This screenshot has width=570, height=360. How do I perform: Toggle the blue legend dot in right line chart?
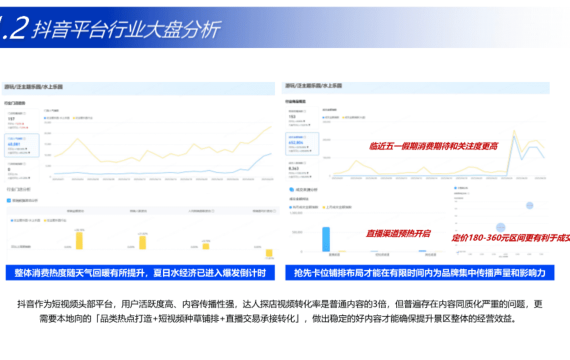(x=324, y=117)
